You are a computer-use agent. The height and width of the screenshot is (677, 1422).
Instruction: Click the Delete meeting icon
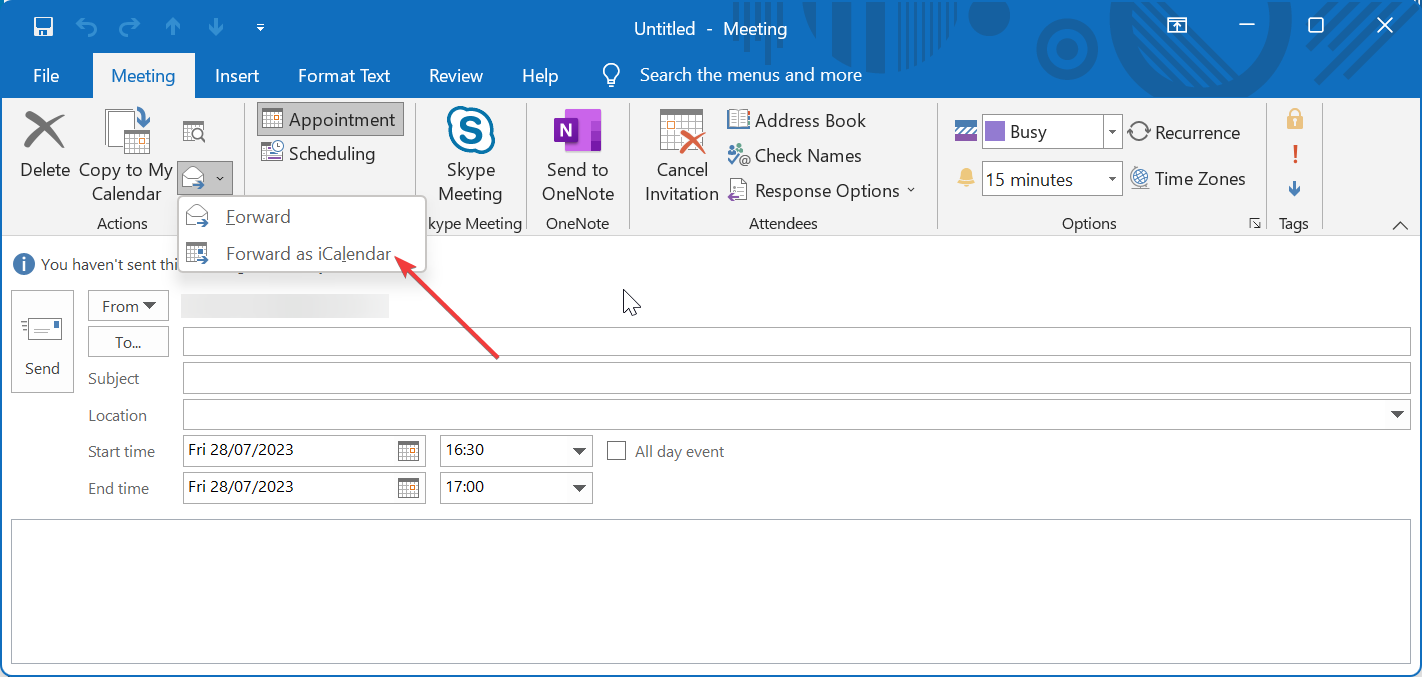(x=44, y=133)
